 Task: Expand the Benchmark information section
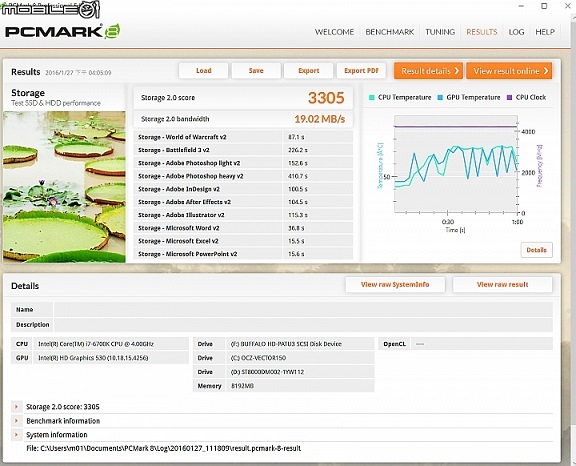tap(16, 420)
